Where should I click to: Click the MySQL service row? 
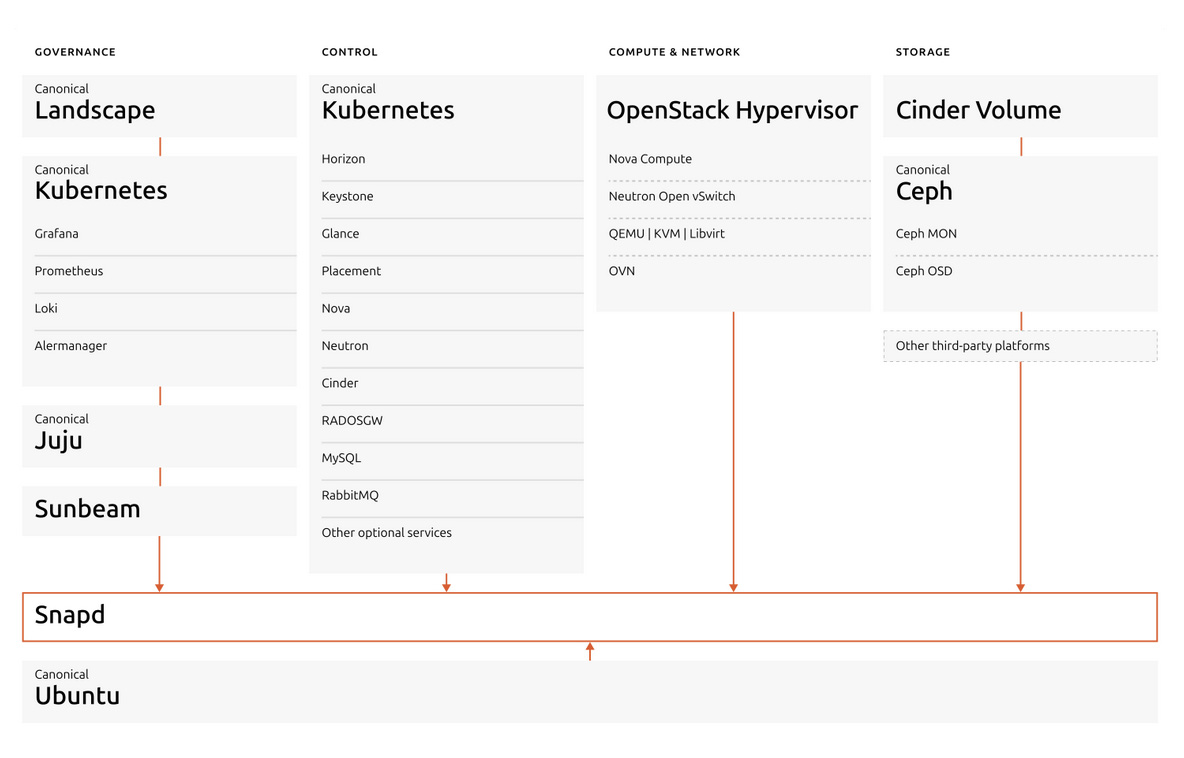point(452,461)
